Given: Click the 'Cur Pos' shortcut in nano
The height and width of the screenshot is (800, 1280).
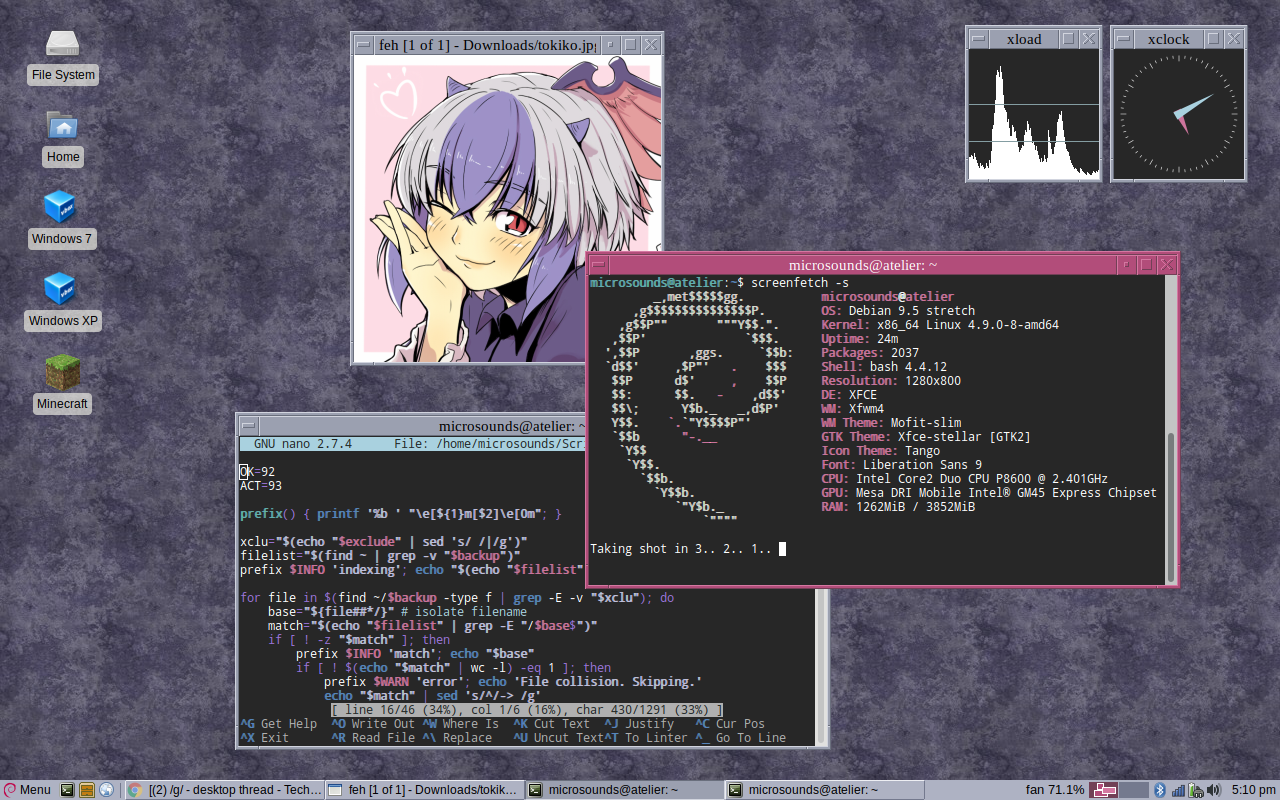Looking at the screenshot, I should click(730, 724).
